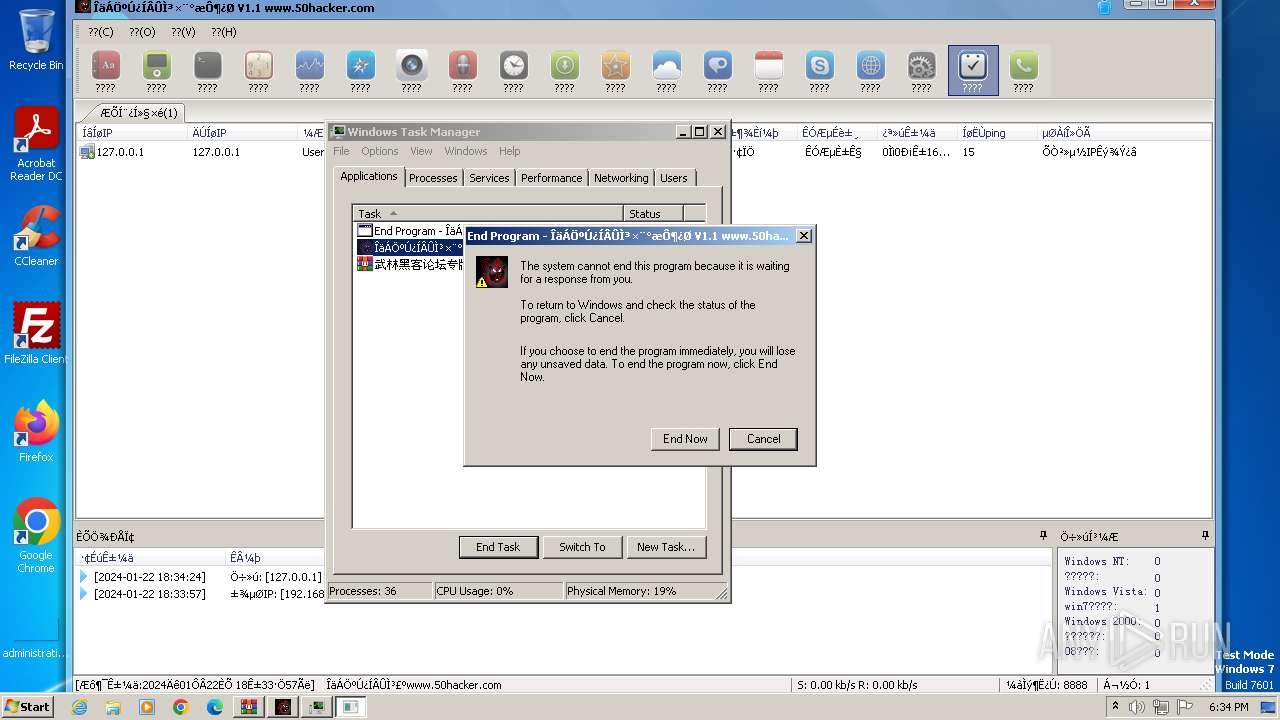This screenshot has width=1280, height=720.
Task: Switch to the Networking tab
Action: coord(621,178)
